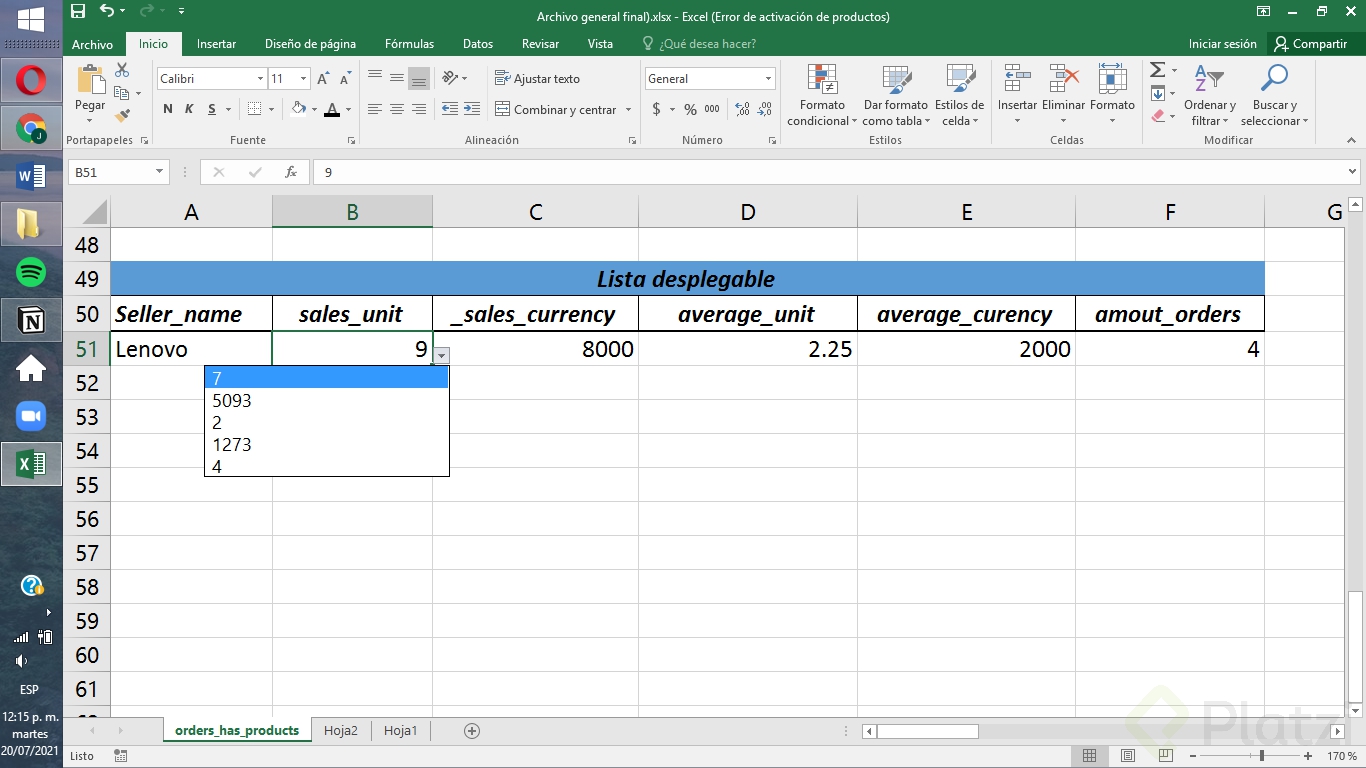Click the insert function fx icon
Viewport: 1366px width, 768px height.
(x=291, y=172)
